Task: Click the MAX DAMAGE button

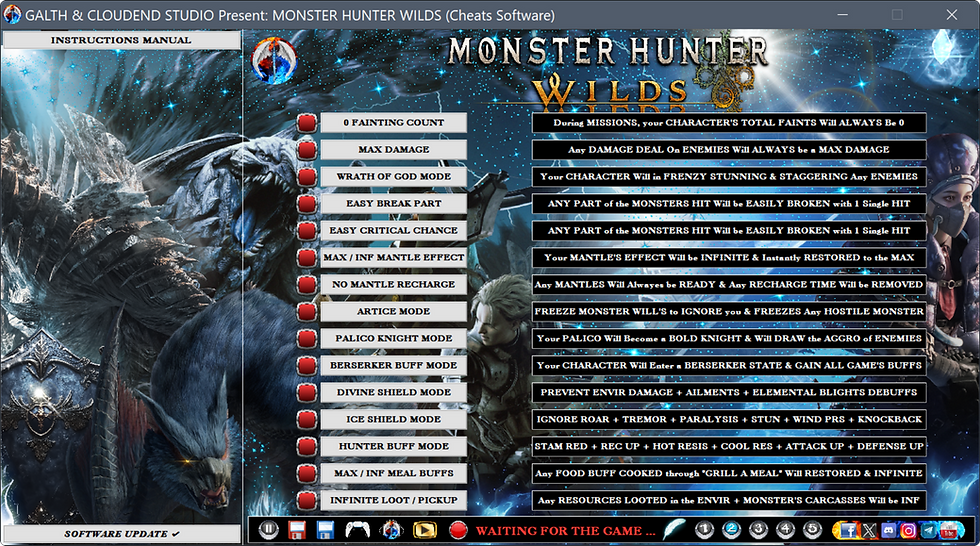Action: (394, 149)
